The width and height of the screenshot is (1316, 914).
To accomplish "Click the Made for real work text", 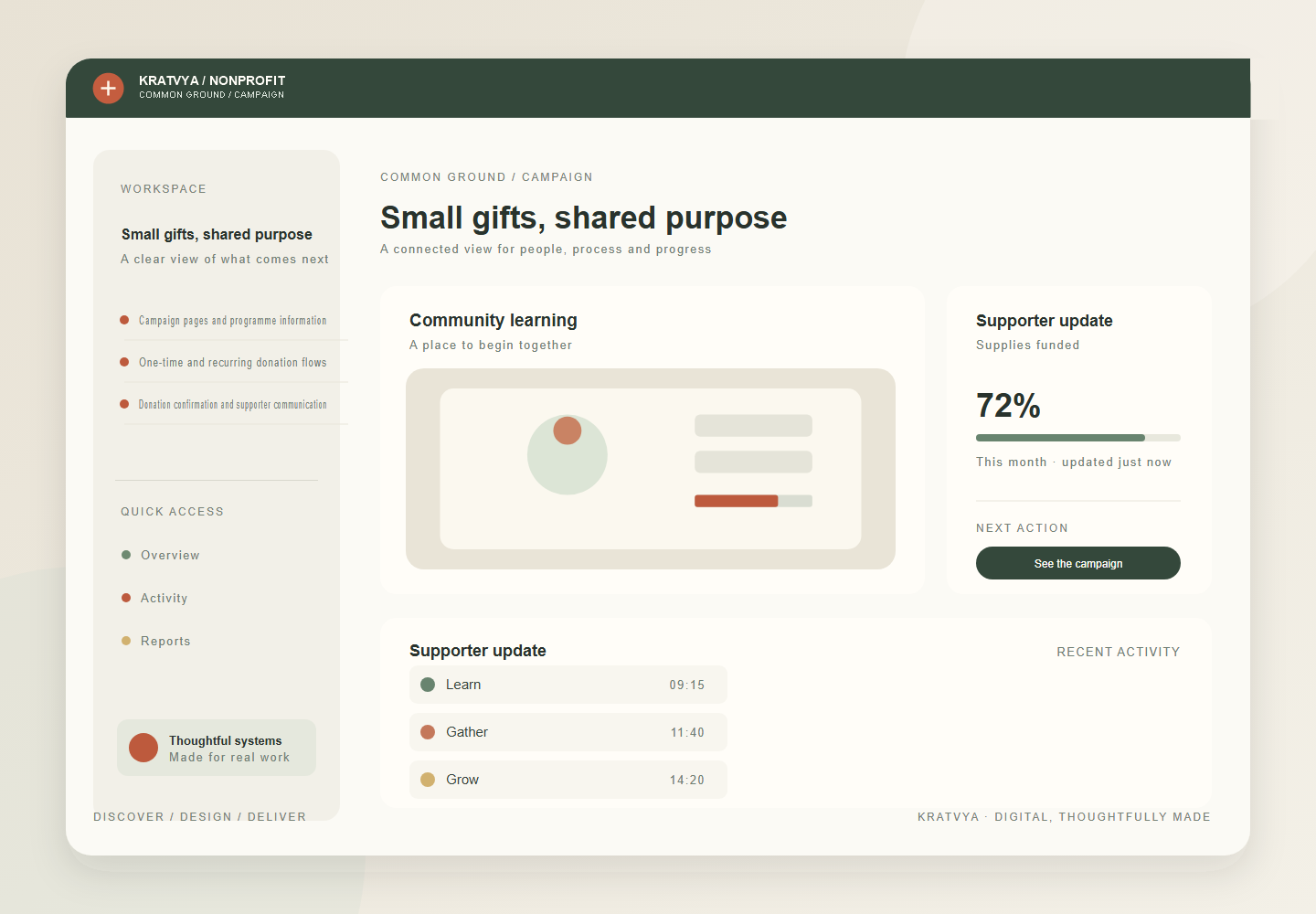I will click(x=229, y=757).
